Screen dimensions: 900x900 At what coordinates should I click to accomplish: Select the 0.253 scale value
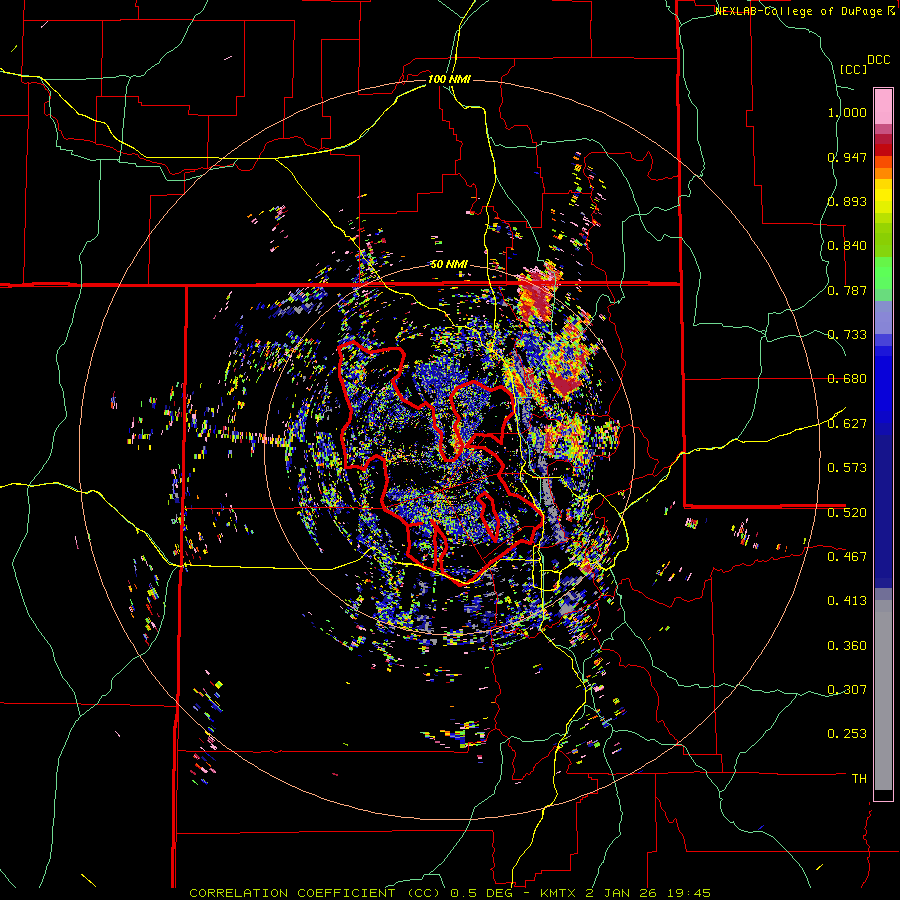pyautogui.click(x=847, y=734)
